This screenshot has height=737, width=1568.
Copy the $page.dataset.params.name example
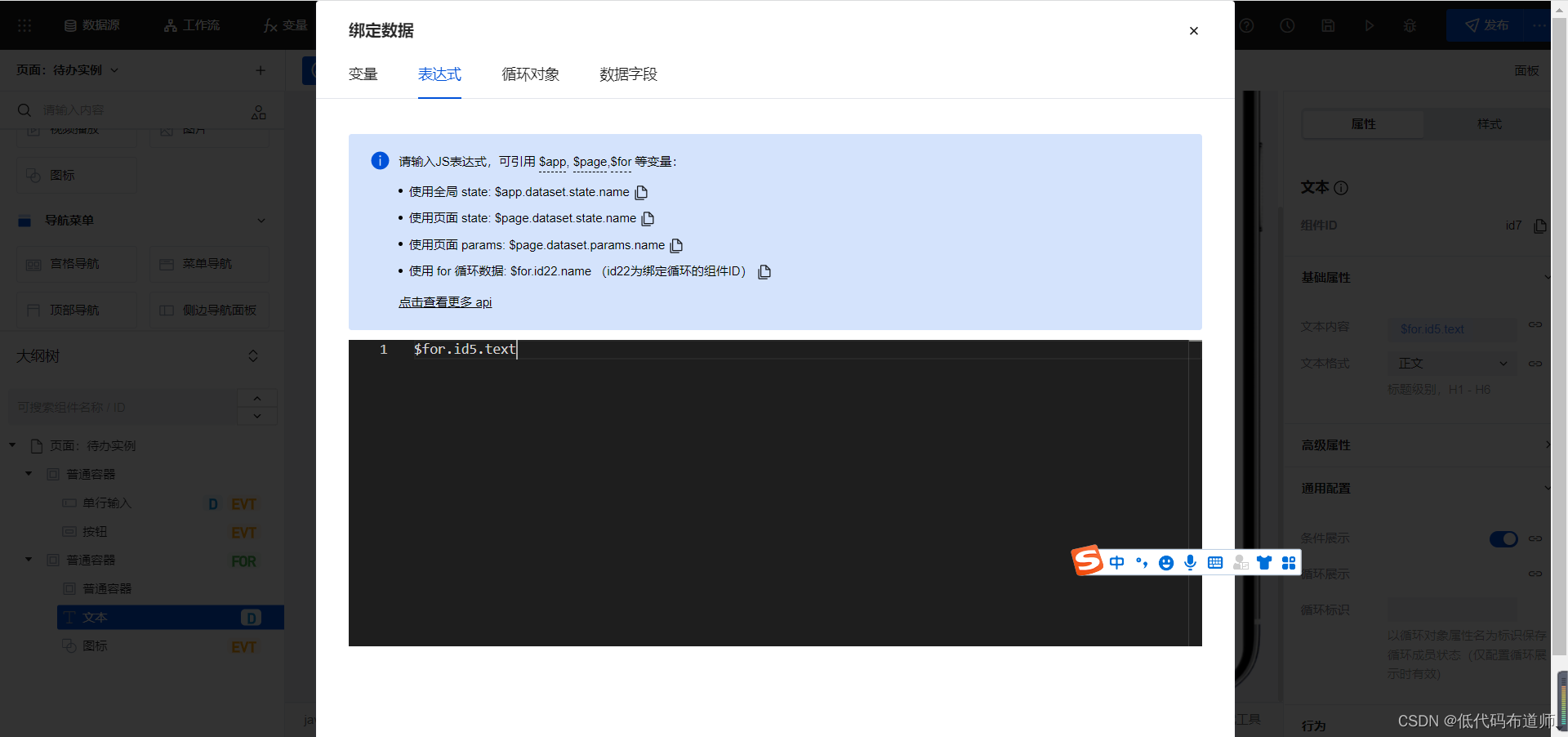[676, 246]
